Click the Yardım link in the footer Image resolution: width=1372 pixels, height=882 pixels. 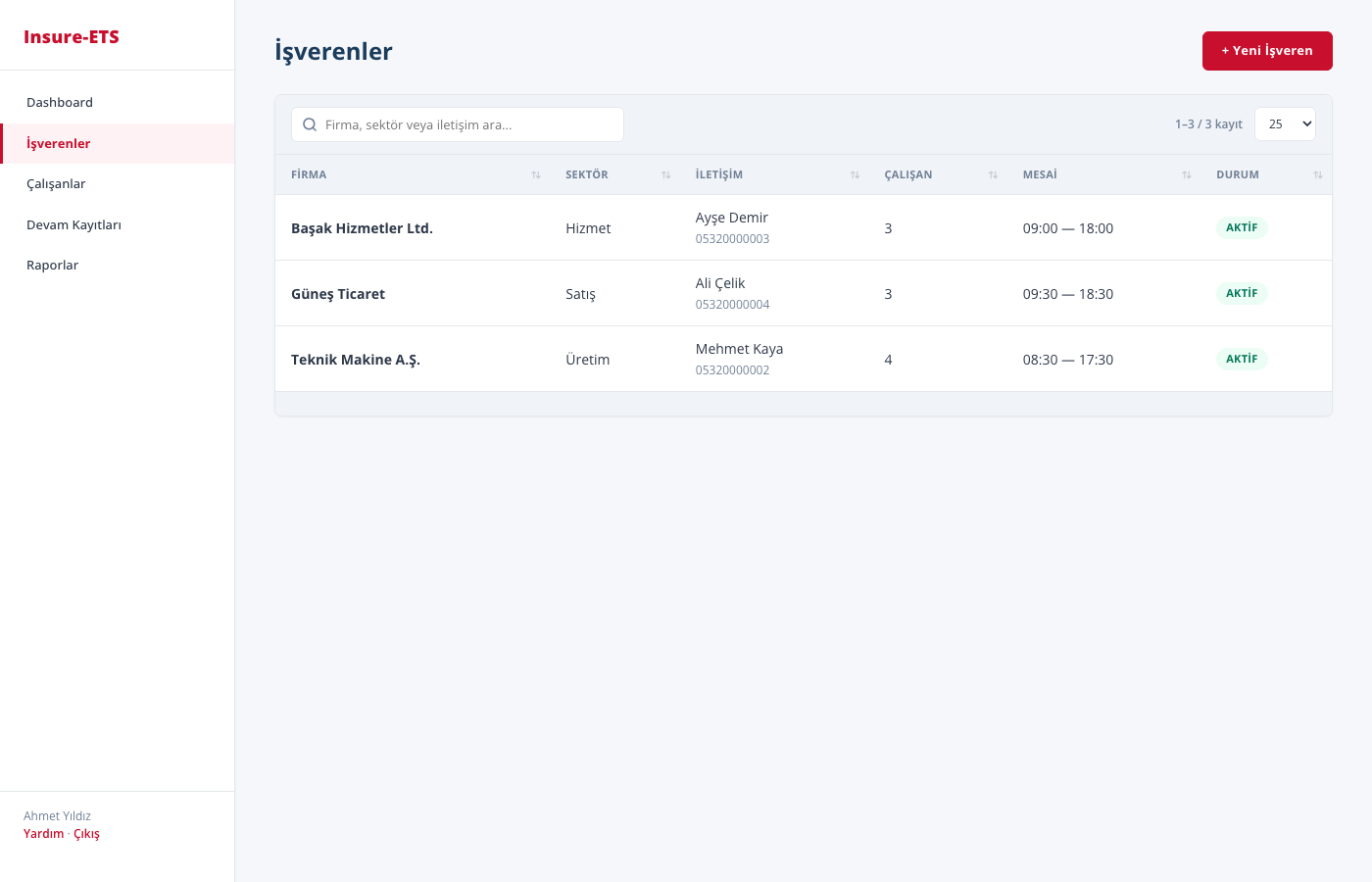43,834
